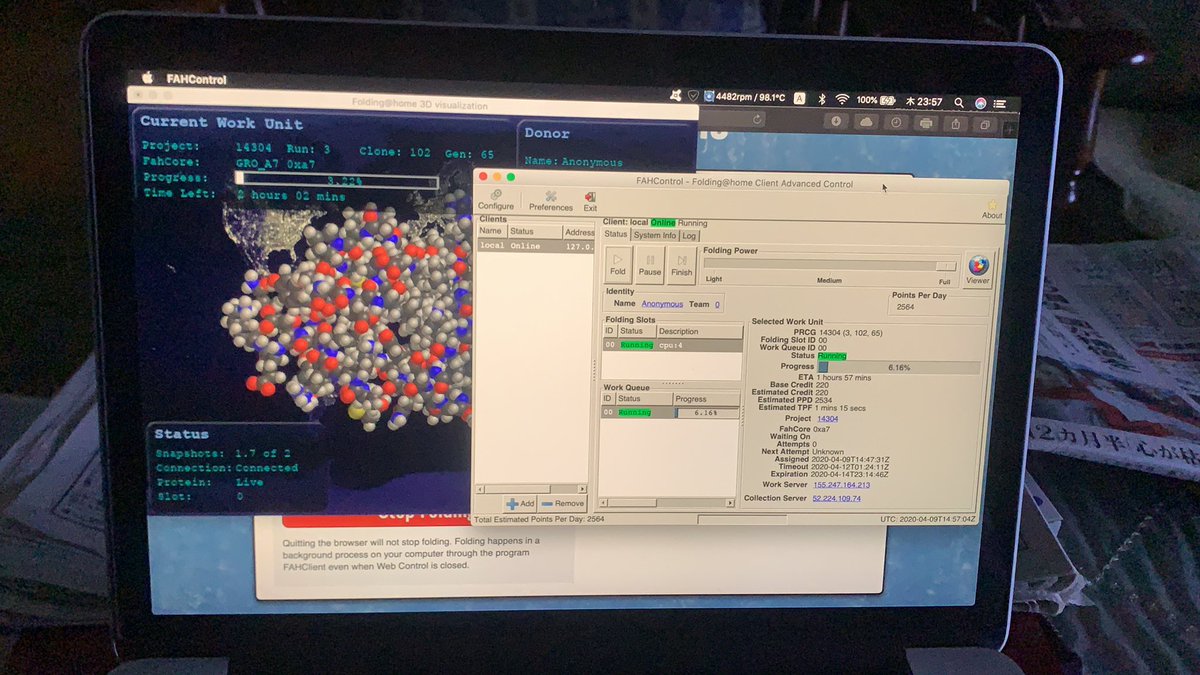The width and height of the screenshot is (1200, 675).
Task: Add a client with Add button
Action: click(520, 503)
